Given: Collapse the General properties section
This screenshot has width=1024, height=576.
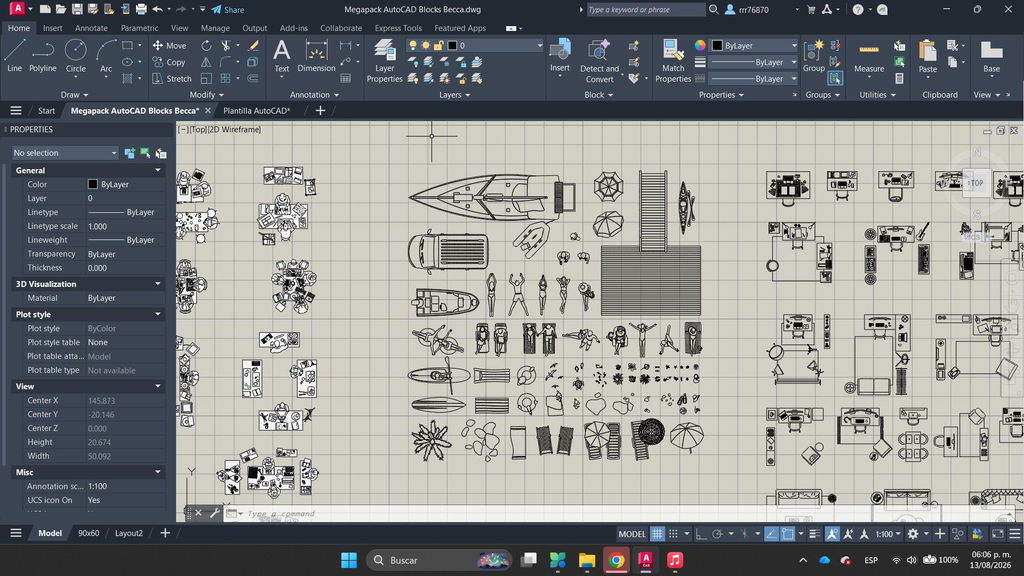Looking at the screenshot, I should 157,170.
